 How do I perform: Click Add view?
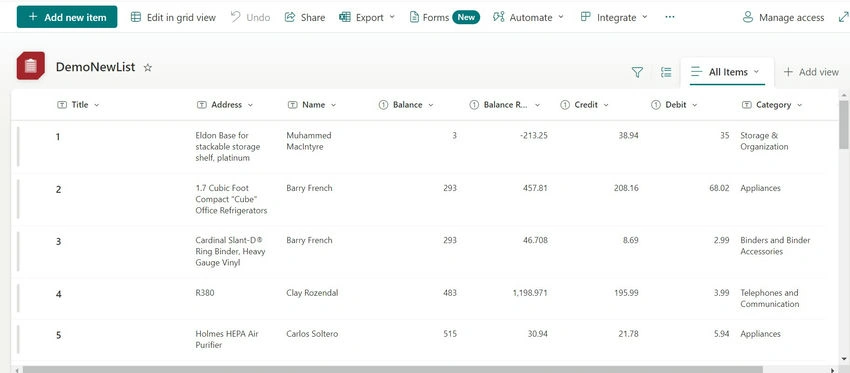(811, 72)
